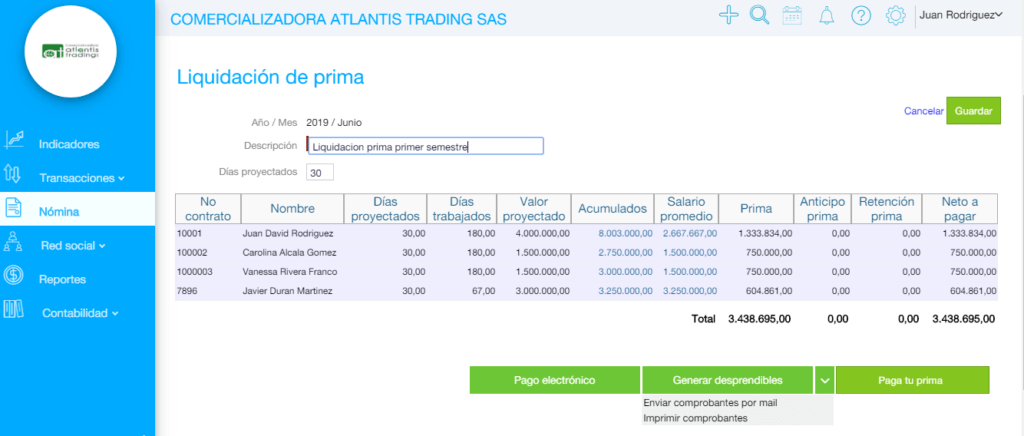This screenshot has height=436, width=1024.
Task: Click the Días trabajados column header
Action: point(462,209)
